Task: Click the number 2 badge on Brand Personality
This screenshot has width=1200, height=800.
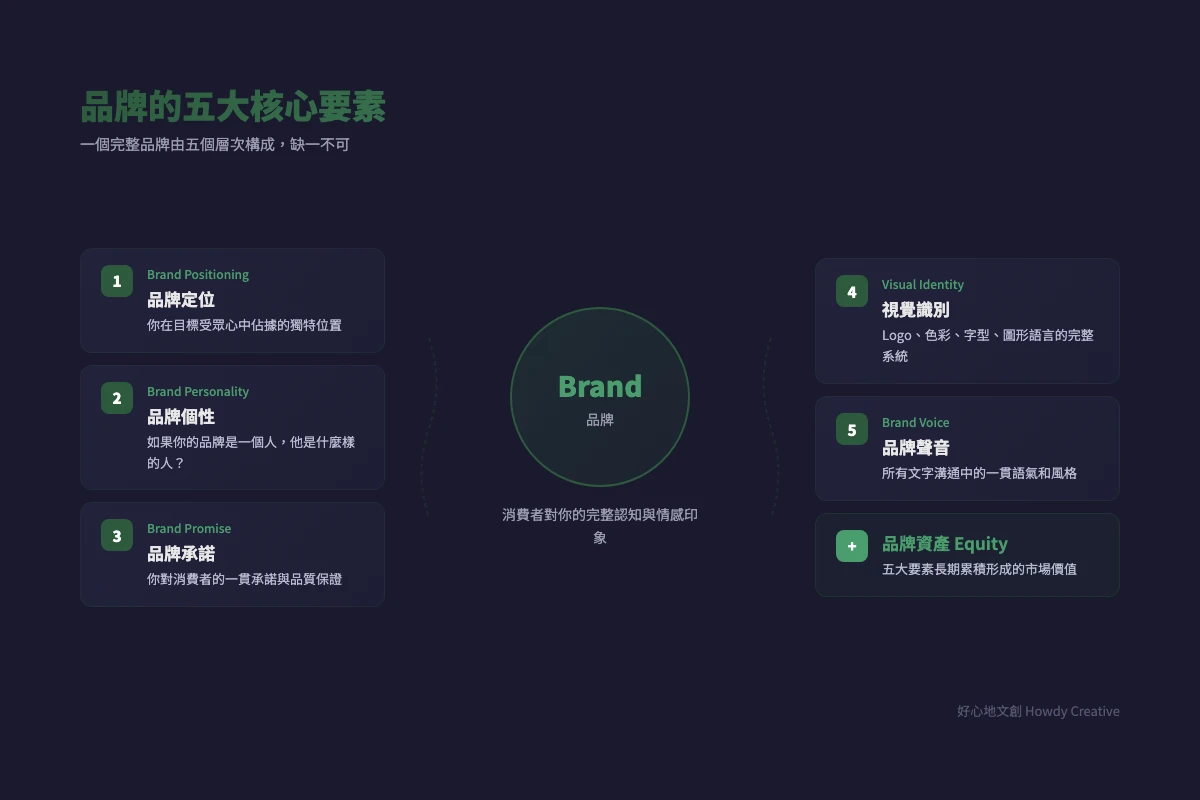Action: (x=116, y=398)
